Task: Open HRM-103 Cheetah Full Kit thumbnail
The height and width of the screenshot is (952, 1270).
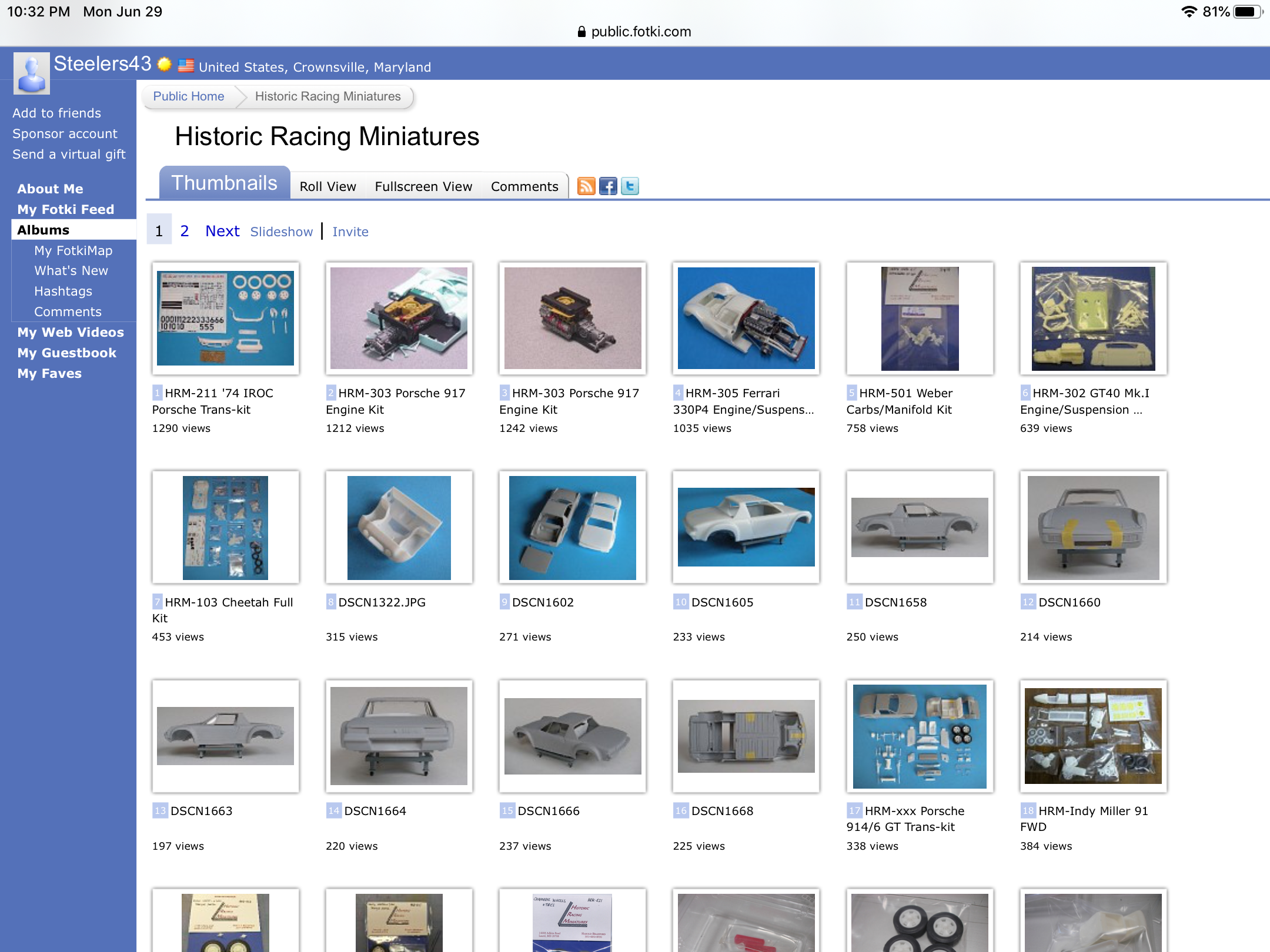Action: point(225,527)
